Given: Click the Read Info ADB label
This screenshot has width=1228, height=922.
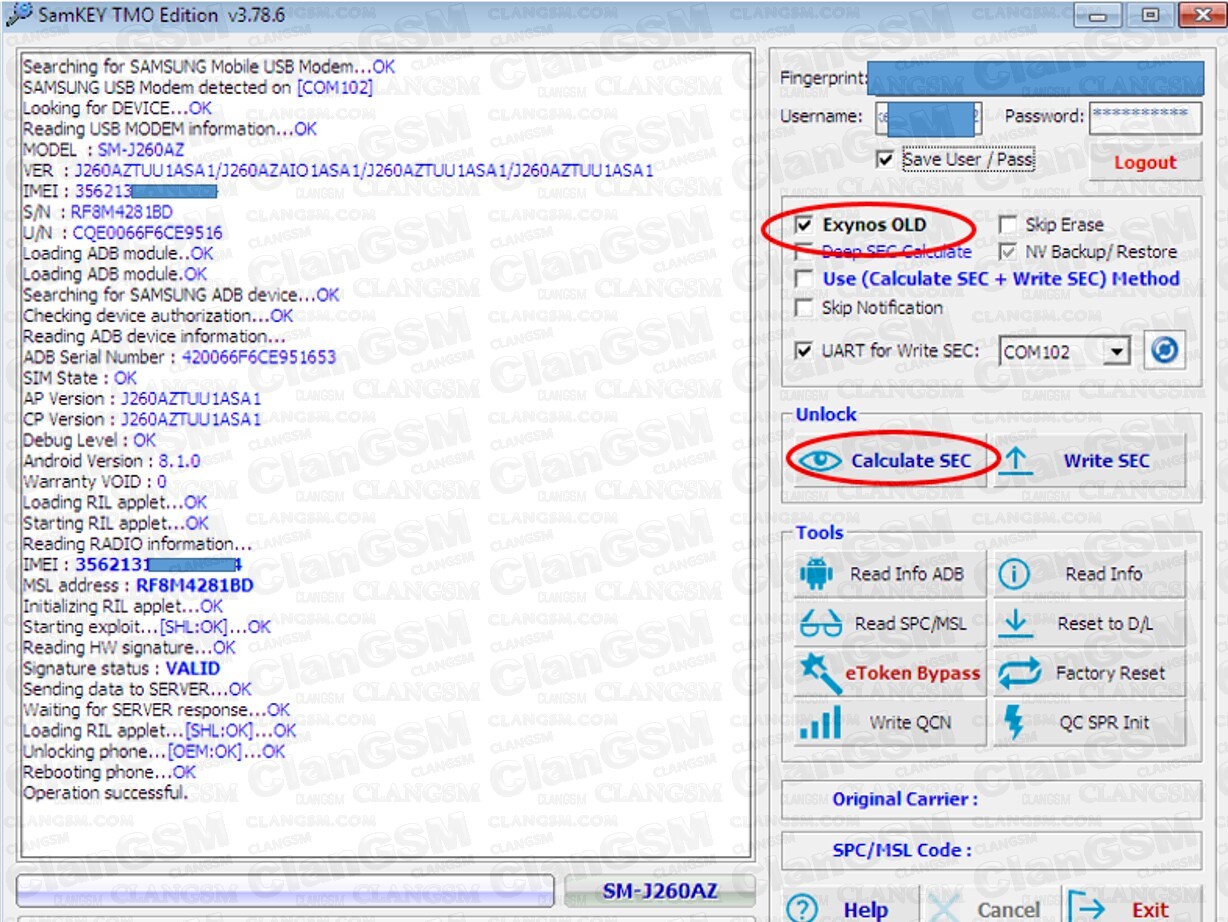Looking at the screenshot, I should click(x=907, y=574).
